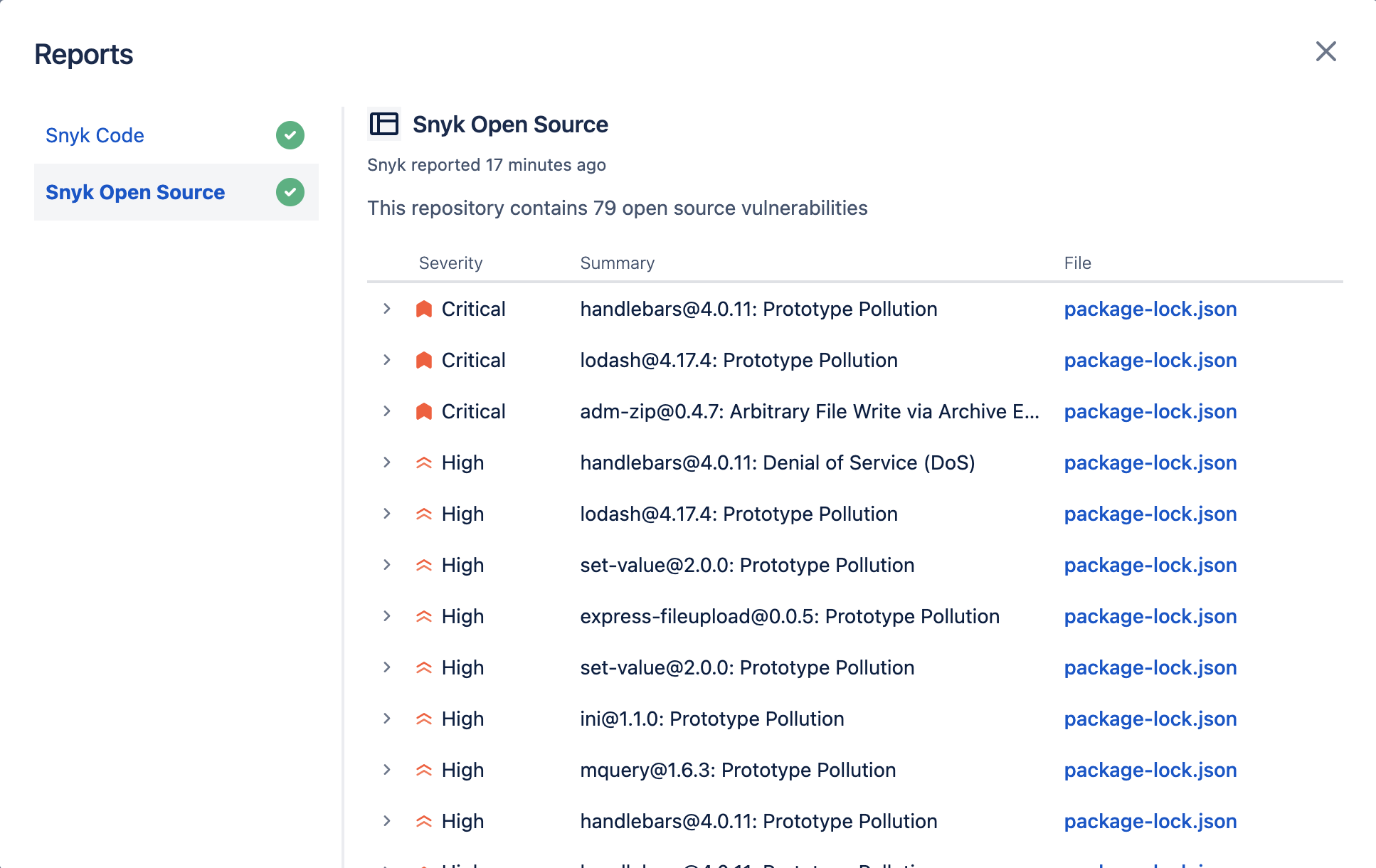
Task: Expand the critical handlebars Prototype Pollution row
Action: [387, 309]
